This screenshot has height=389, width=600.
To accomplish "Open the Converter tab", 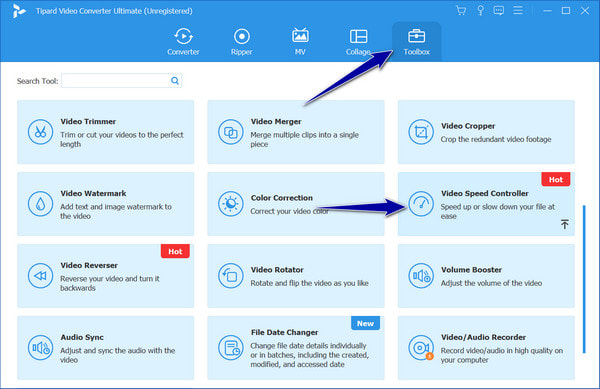I will [183, 42].
